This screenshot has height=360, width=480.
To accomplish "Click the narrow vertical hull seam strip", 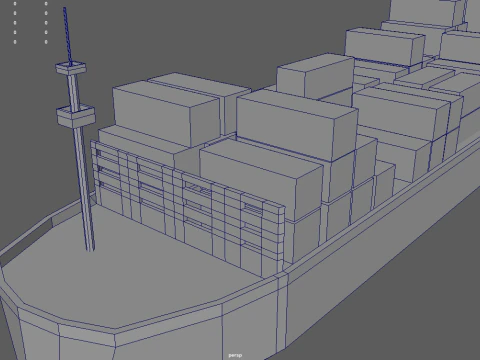I will (x=282, y=313).
